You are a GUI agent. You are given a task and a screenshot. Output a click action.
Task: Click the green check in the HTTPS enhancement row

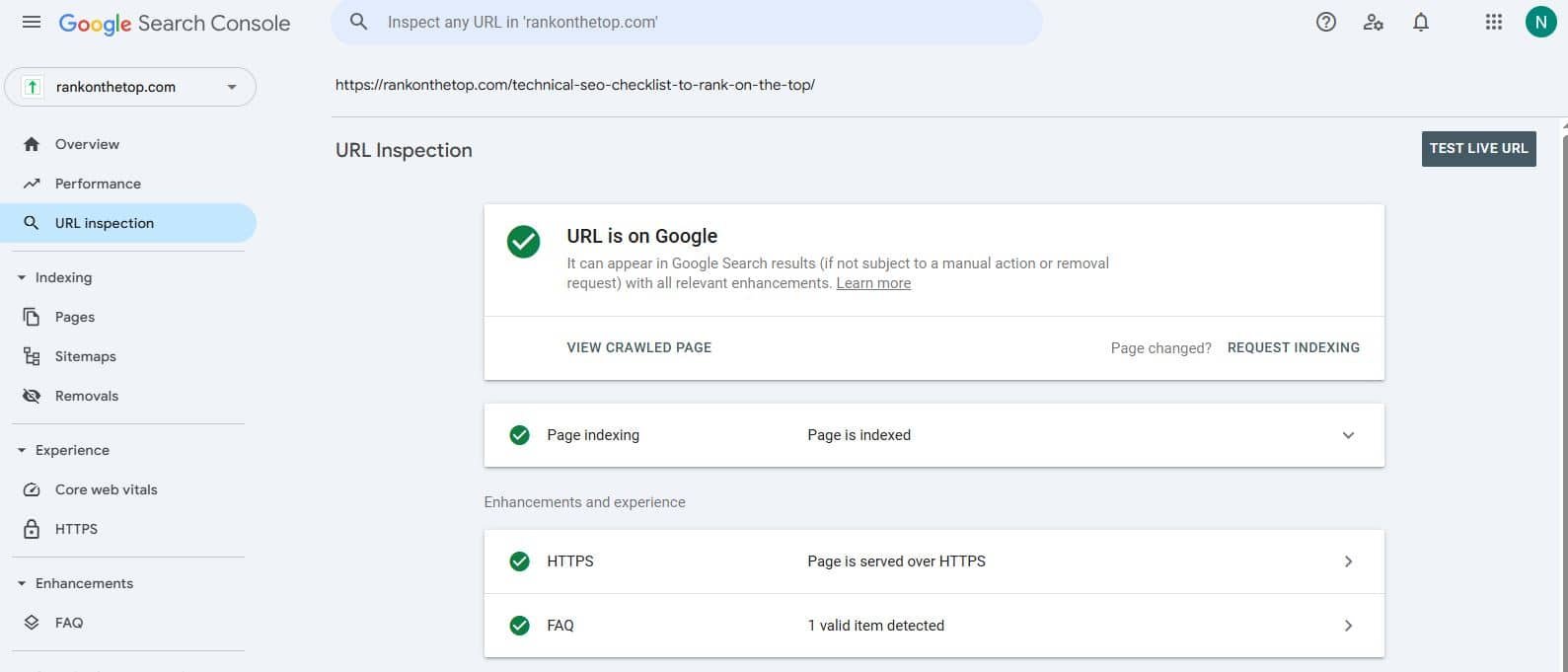click(x=519, y=561)
